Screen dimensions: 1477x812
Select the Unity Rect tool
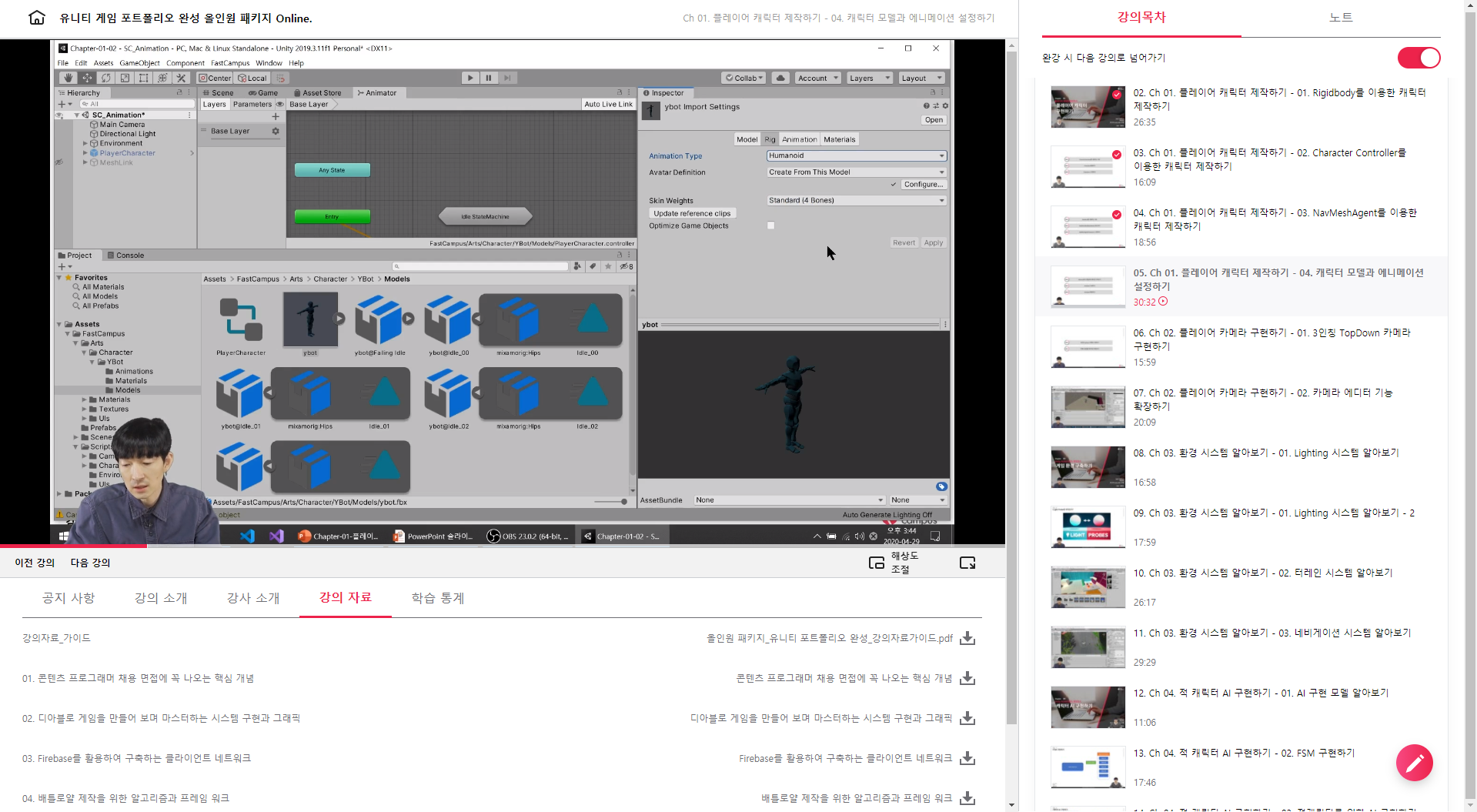point(143,78)
